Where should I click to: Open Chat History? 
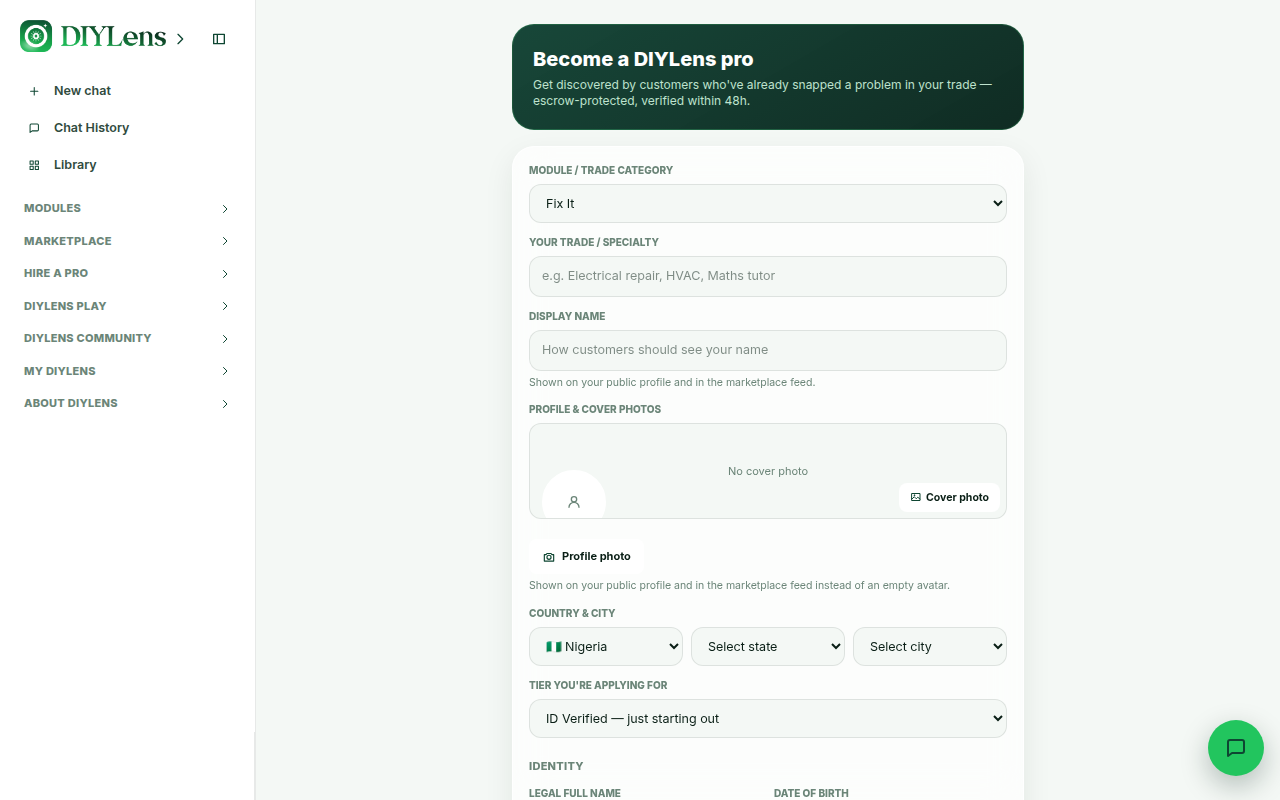click(128, 128)
